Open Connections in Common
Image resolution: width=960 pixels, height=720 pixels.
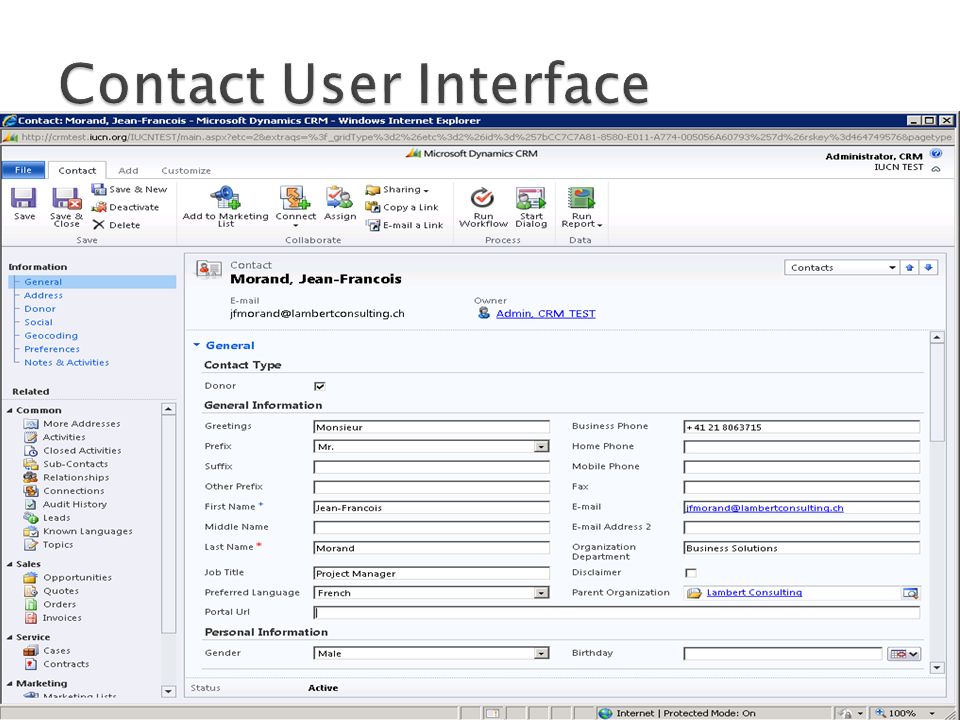[x=73, y=491]
